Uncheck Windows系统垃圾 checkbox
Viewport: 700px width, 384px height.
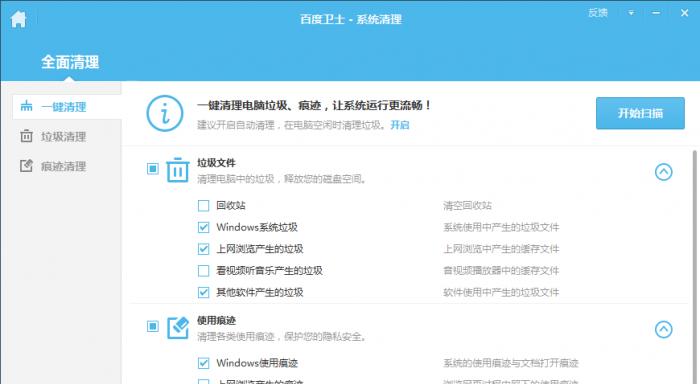(203, 227)
